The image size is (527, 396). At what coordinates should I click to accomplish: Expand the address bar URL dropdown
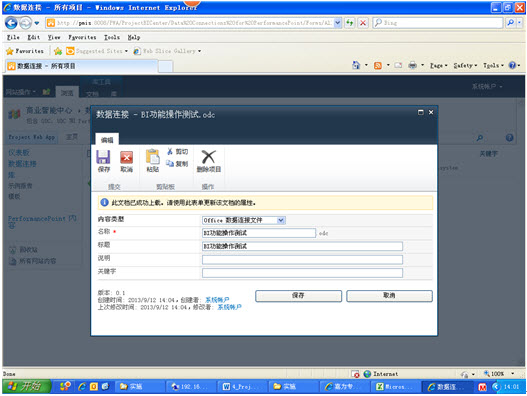[338, 23]
